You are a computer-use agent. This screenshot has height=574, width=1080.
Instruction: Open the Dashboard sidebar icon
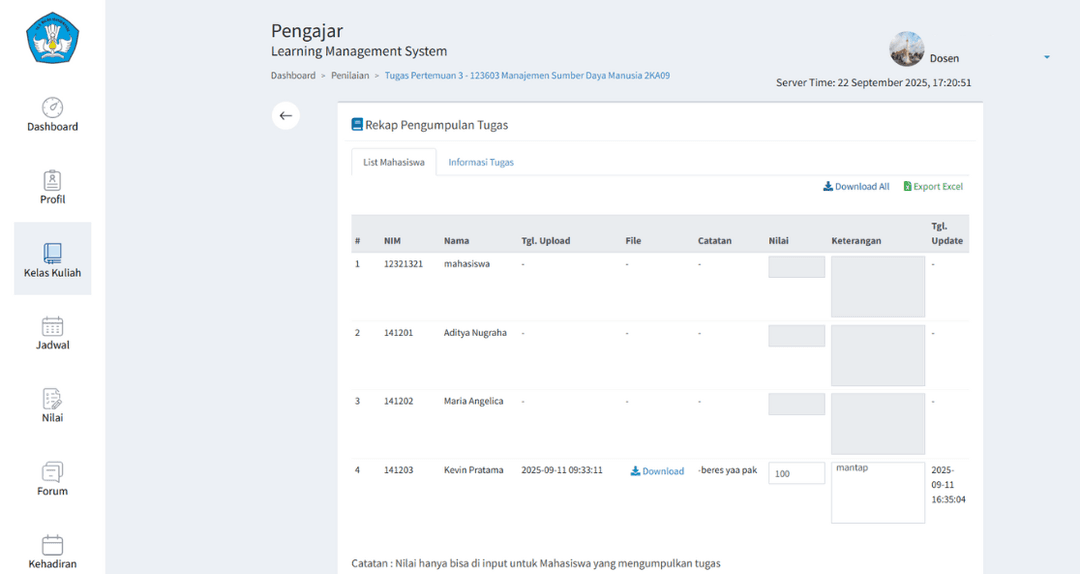tap(52, 108)
